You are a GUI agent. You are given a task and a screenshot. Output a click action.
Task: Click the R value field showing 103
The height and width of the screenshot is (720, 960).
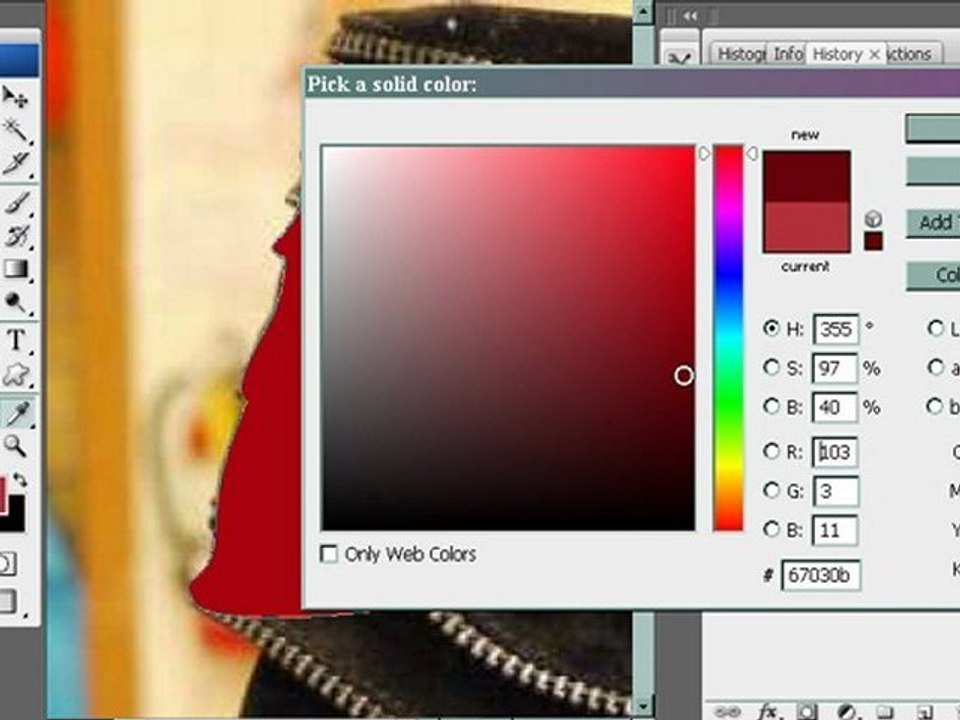pos(836,452)
